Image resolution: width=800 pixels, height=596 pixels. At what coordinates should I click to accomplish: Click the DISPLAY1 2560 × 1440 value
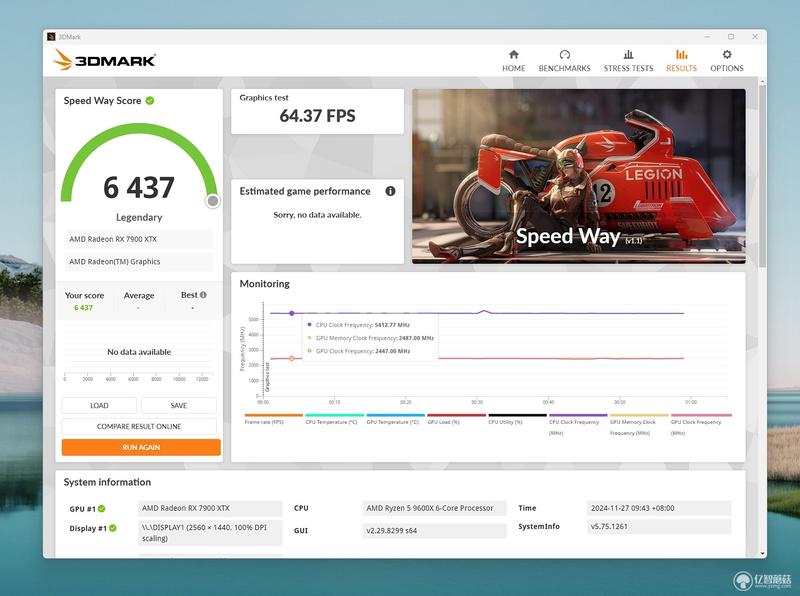coord(210,533)
